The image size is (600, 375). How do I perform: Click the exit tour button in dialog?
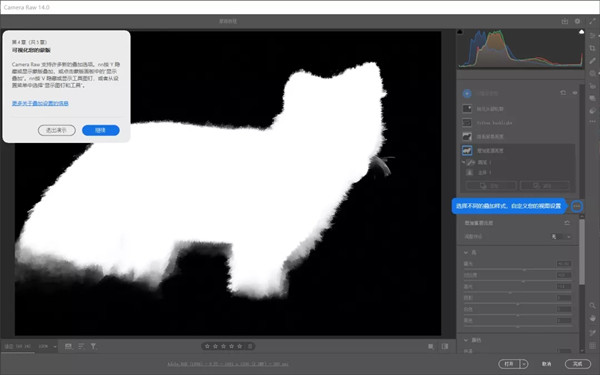(57, 130)
